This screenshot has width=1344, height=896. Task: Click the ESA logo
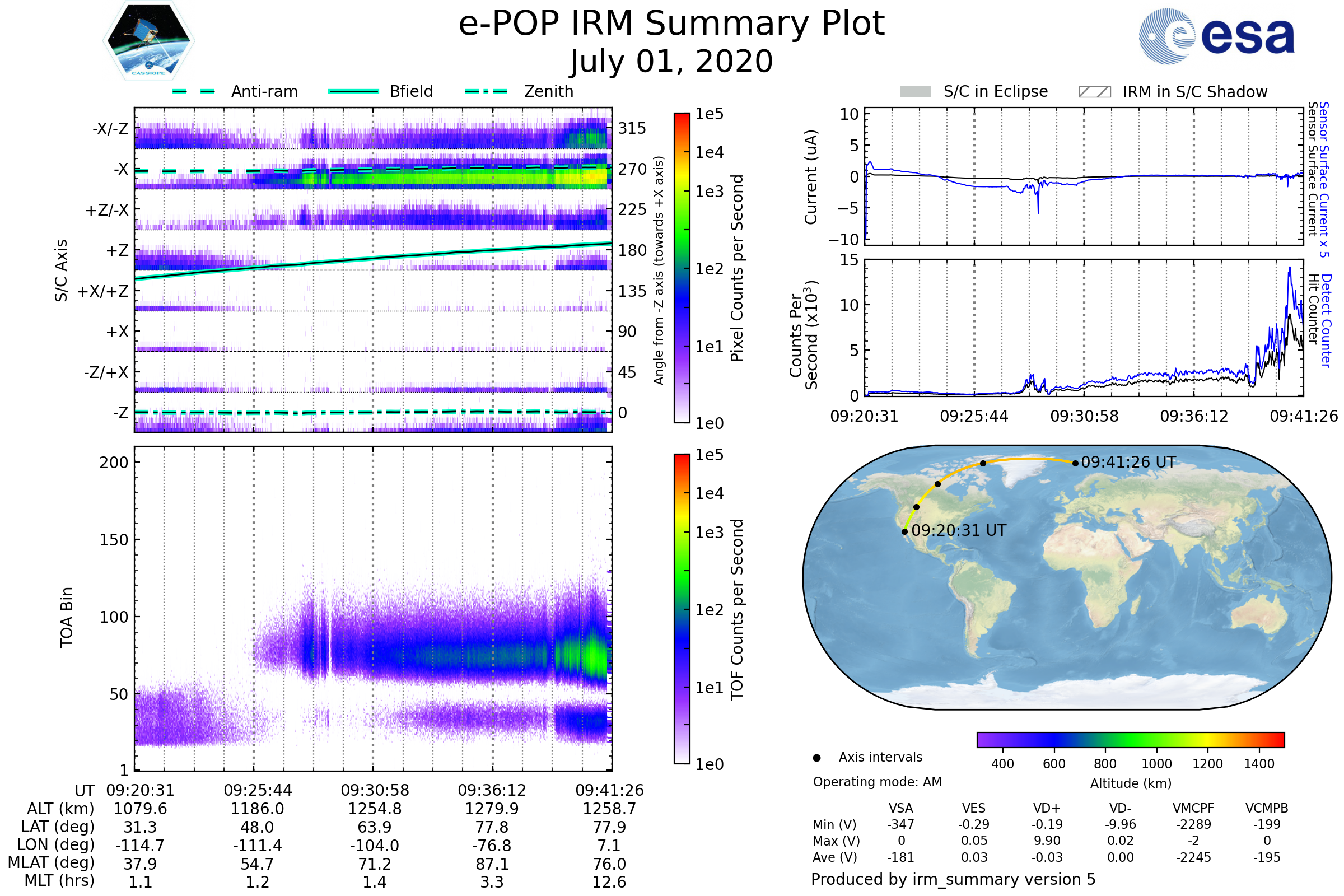(x=1216, y=36)
